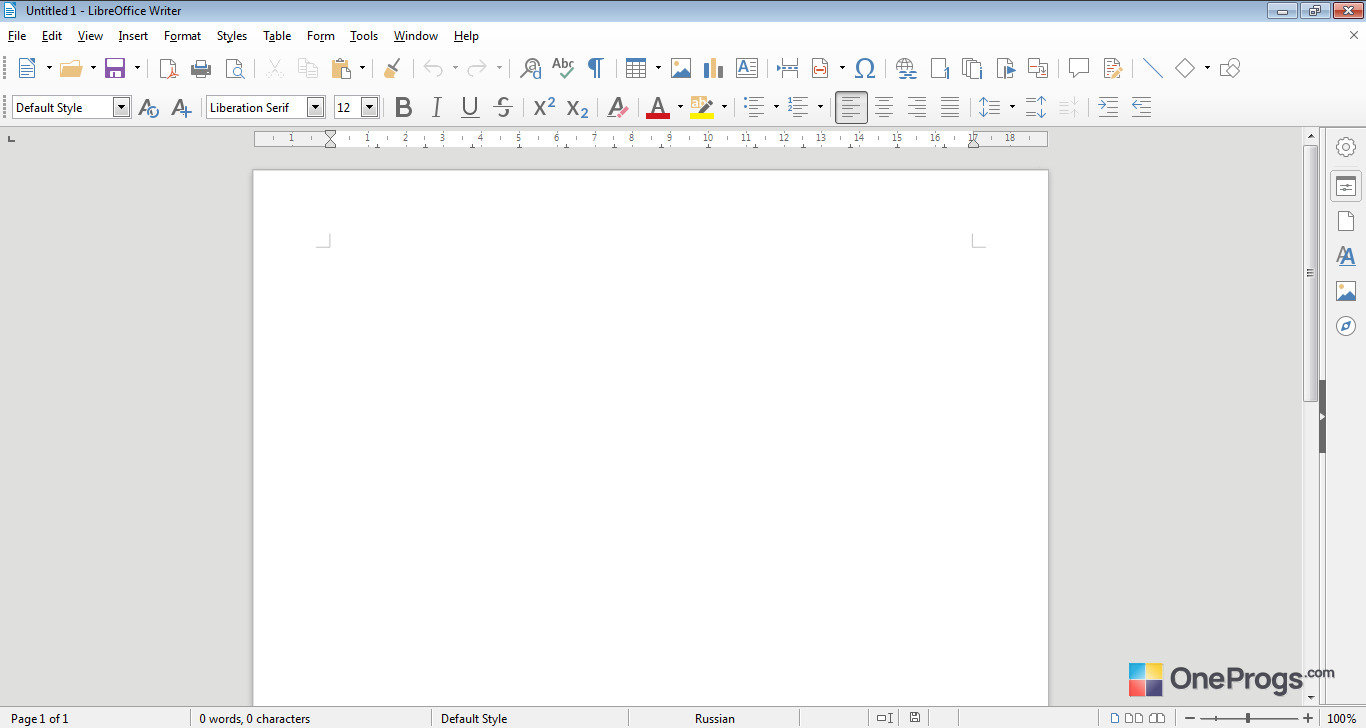
Task: Open the sidebar Properties deck
Action: tap(1346, 186)
